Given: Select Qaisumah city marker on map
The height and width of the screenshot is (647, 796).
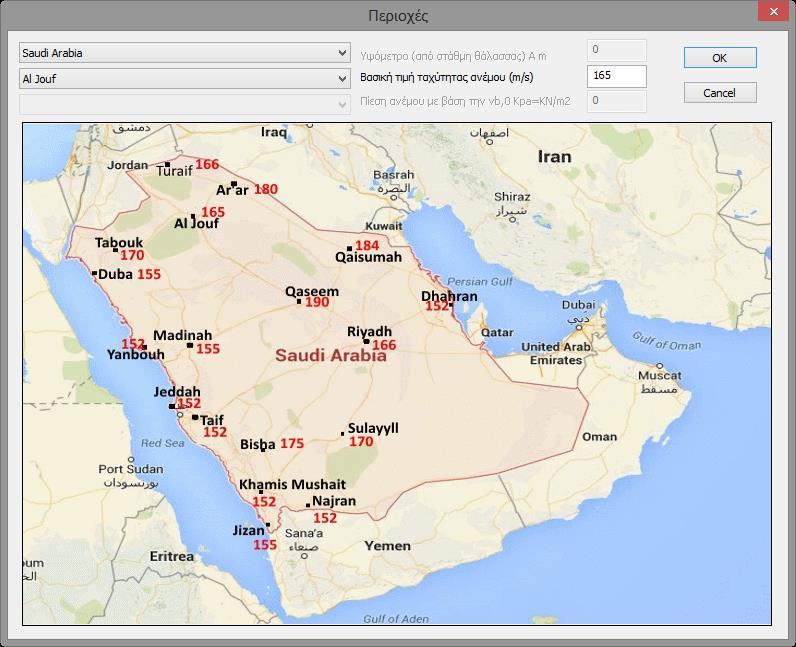Looking at the screenshot, I should pyautogui.click(x=349, y=248).
